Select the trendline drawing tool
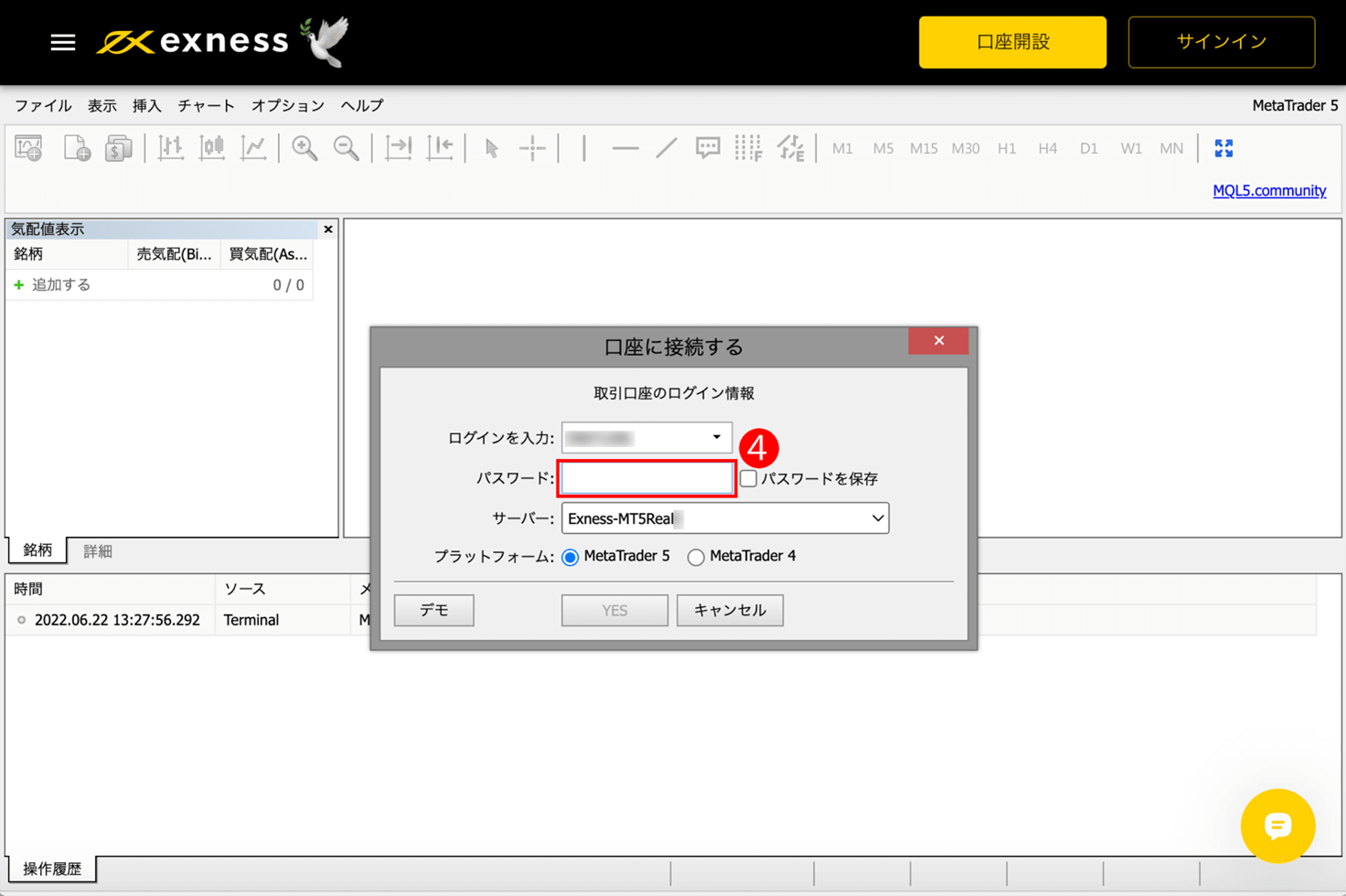This screenshot has width=1346, height=896. click(666, 148)
